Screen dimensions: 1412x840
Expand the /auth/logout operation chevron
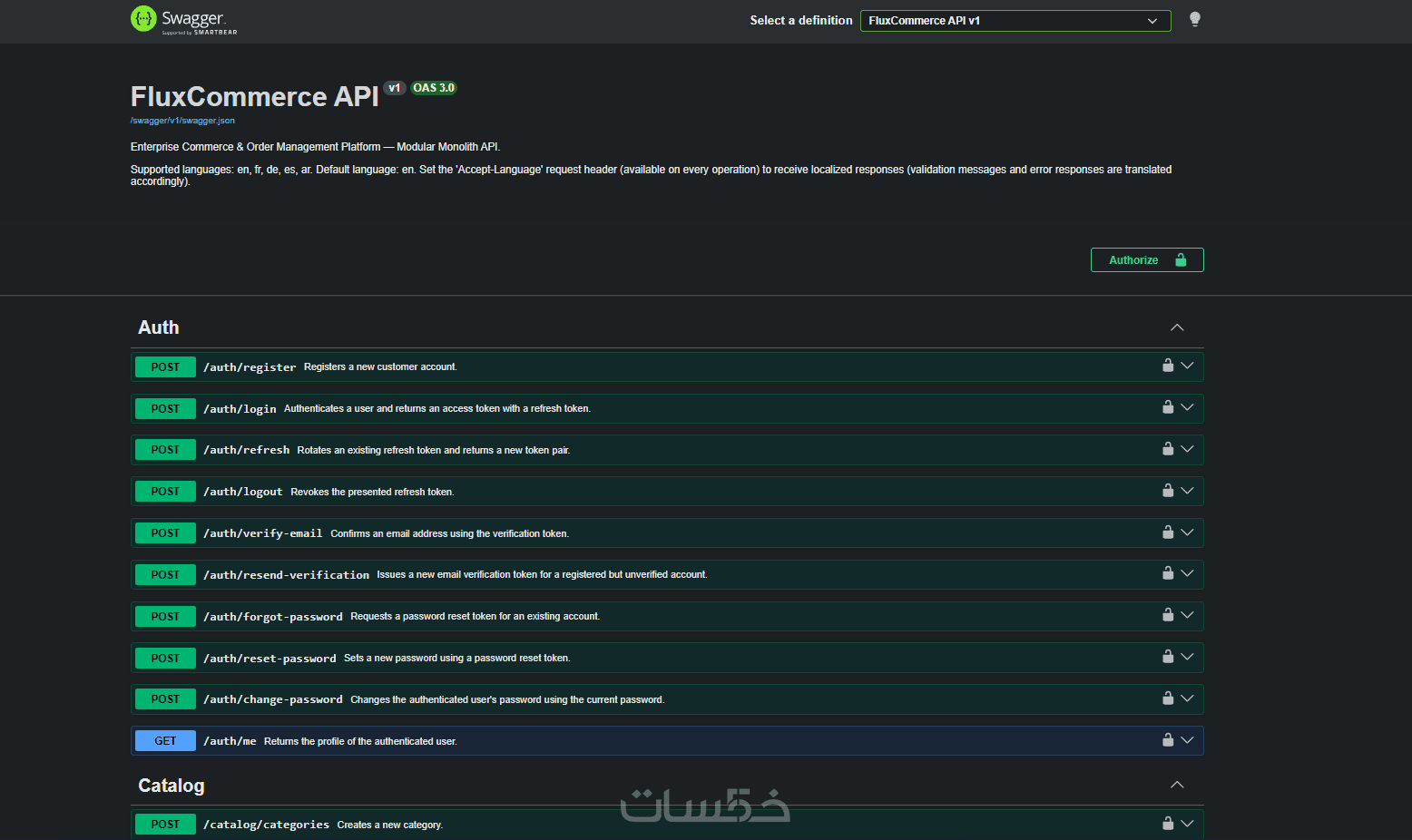[1187, 492]
